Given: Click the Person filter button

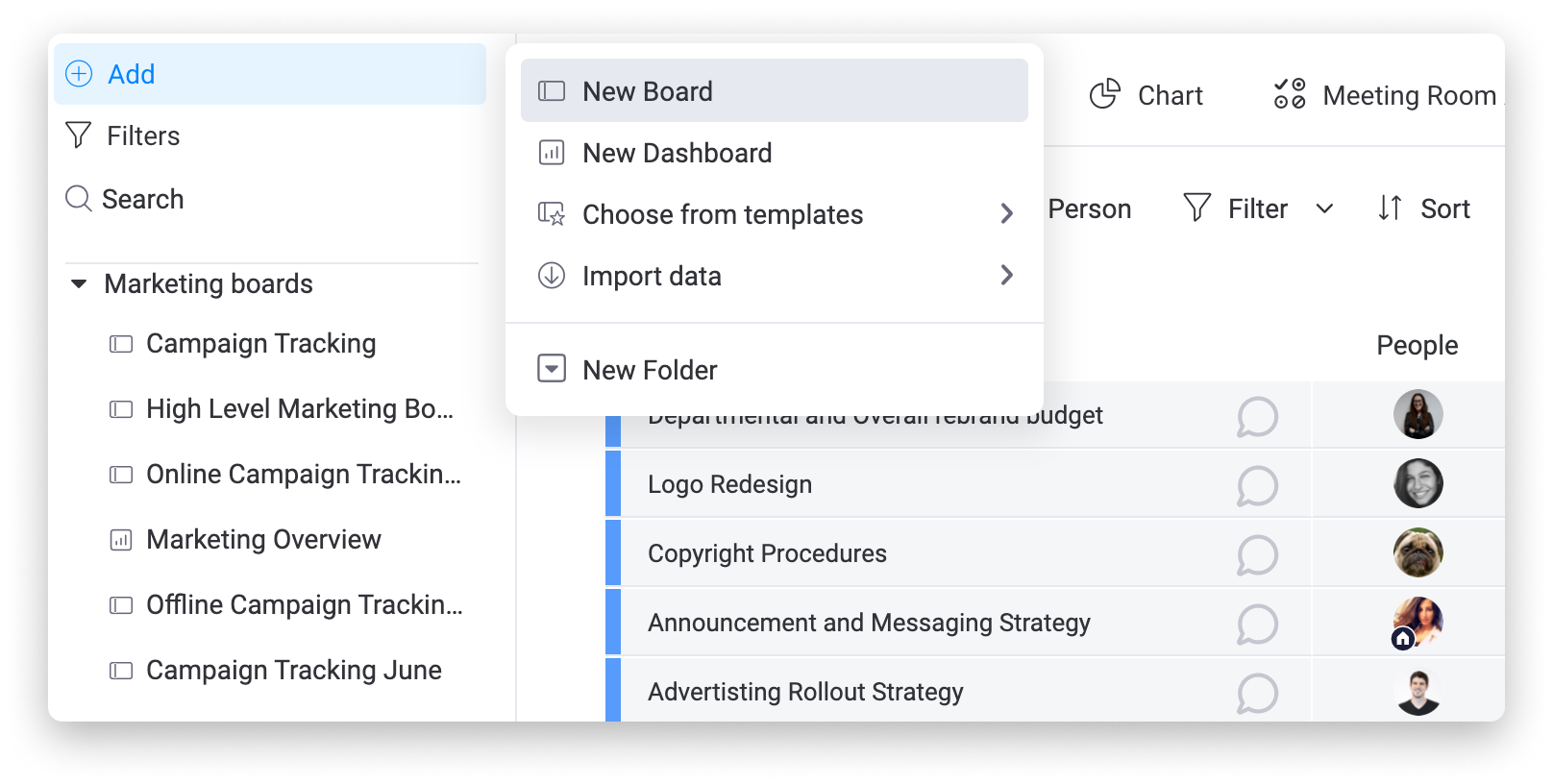Looking at the screenshot, I should coord(1089,208).
